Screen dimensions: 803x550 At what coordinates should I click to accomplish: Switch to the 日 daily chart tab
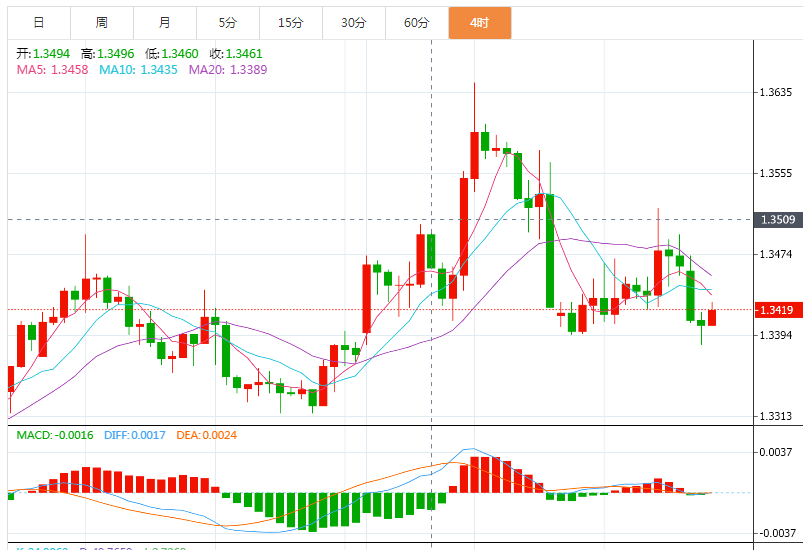(39, 23)
